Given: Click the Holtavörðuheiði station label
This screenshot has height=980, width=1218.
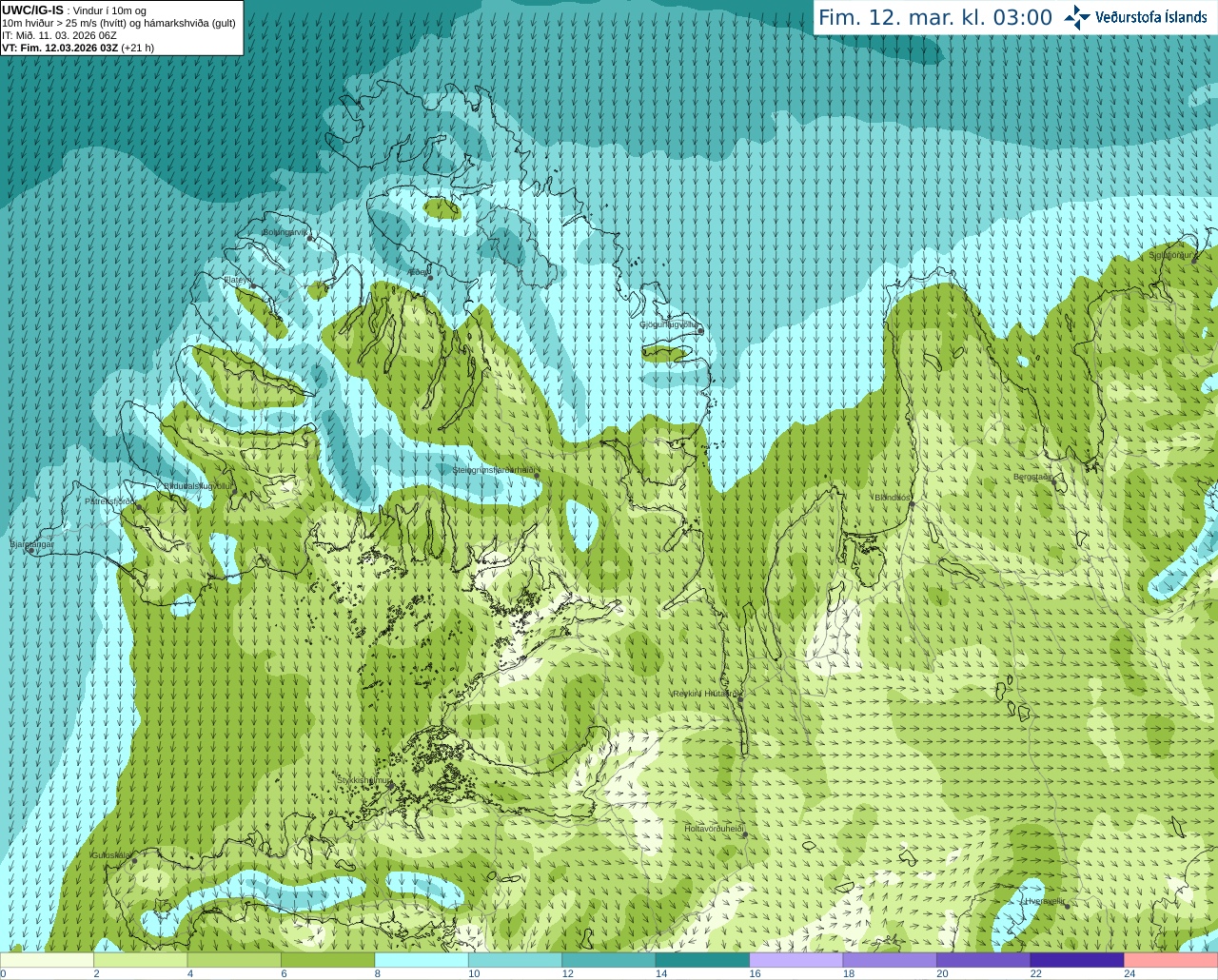Looking at the screenshot, I should click(x=714, y=829).
